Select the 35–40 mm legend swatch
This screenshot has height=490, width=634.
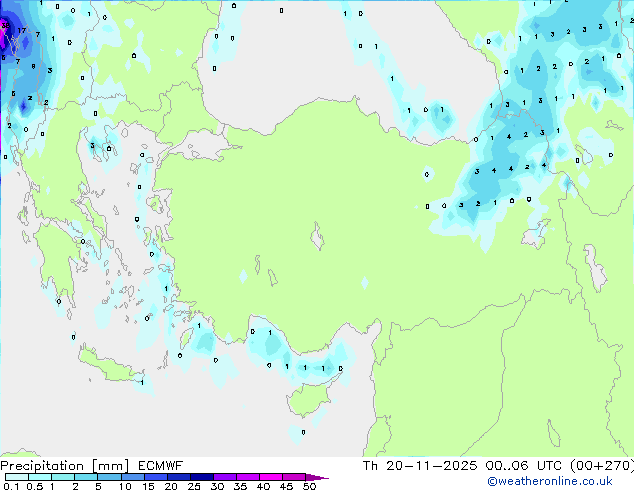click(248, 477)
